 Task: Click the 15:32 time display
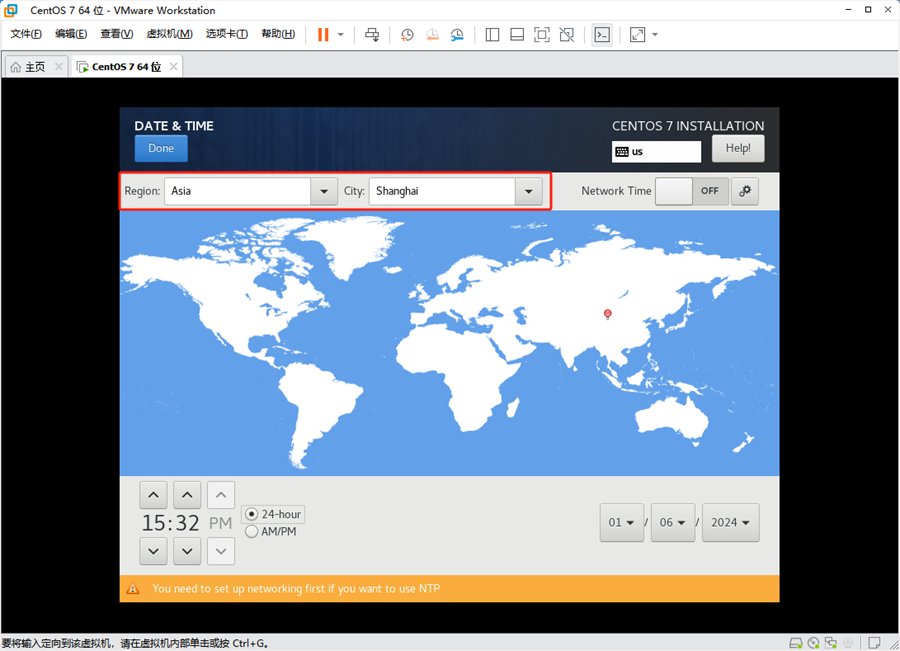pos(170,523)
